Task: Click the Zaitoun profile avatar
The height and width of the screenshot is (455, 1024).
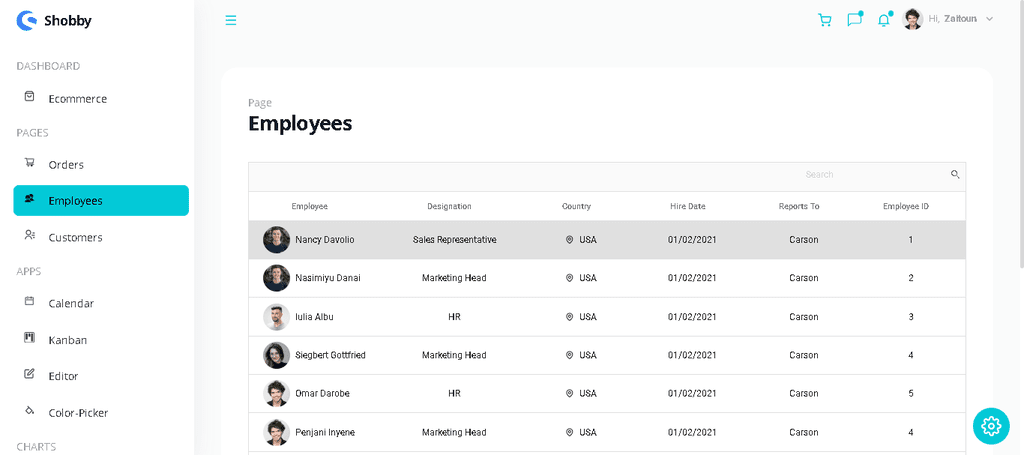Action: coord(912,19)
